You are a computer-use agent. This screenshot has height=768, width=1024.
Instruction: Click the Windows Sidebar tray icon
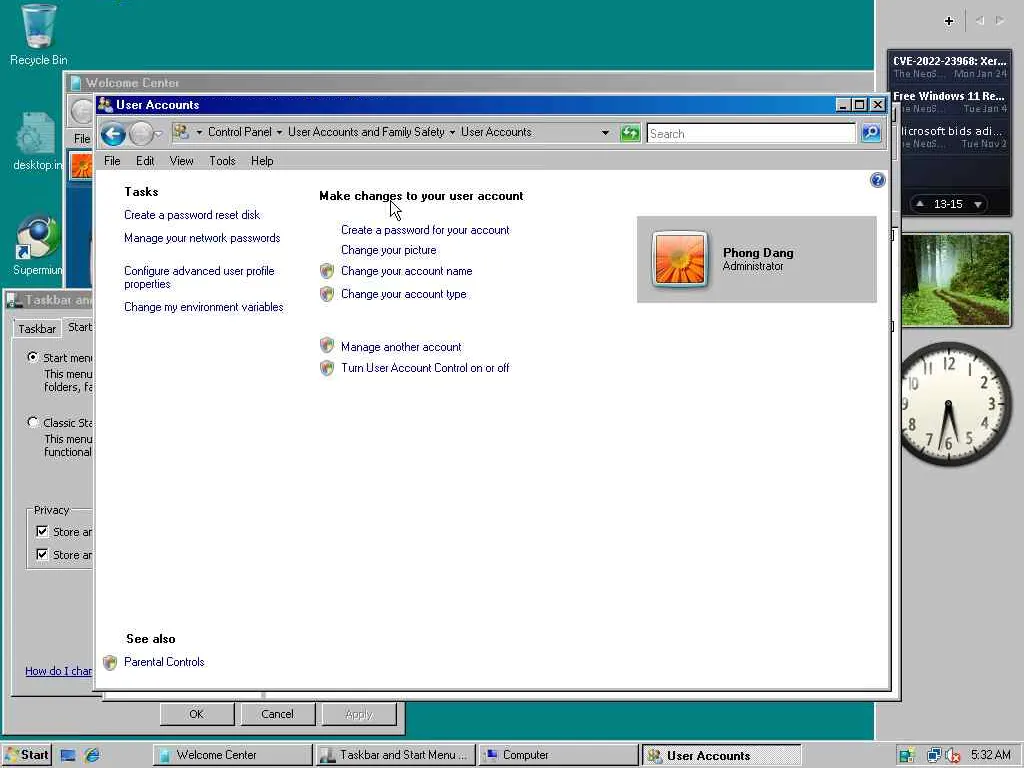(906, 755)
